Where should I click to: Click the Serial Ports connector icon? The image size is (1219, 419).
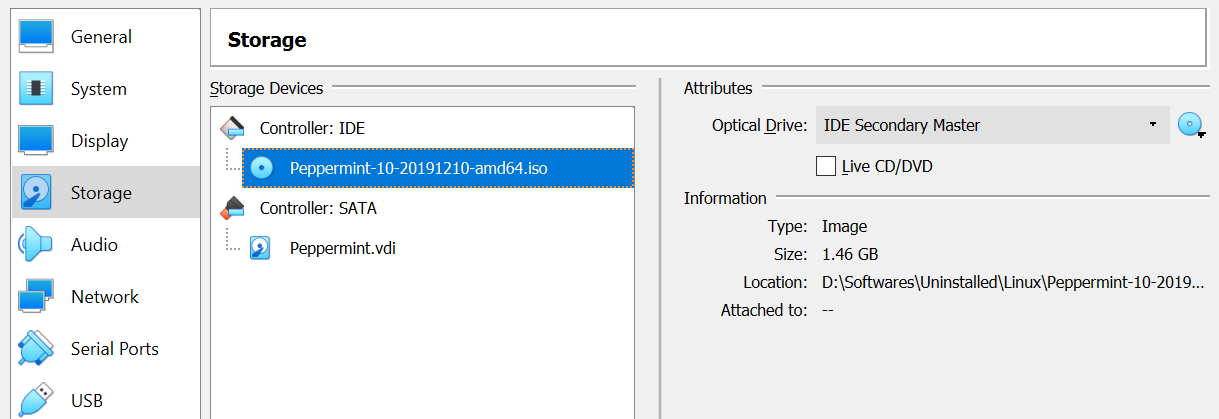pyautogui.click(x=36, y=349)
